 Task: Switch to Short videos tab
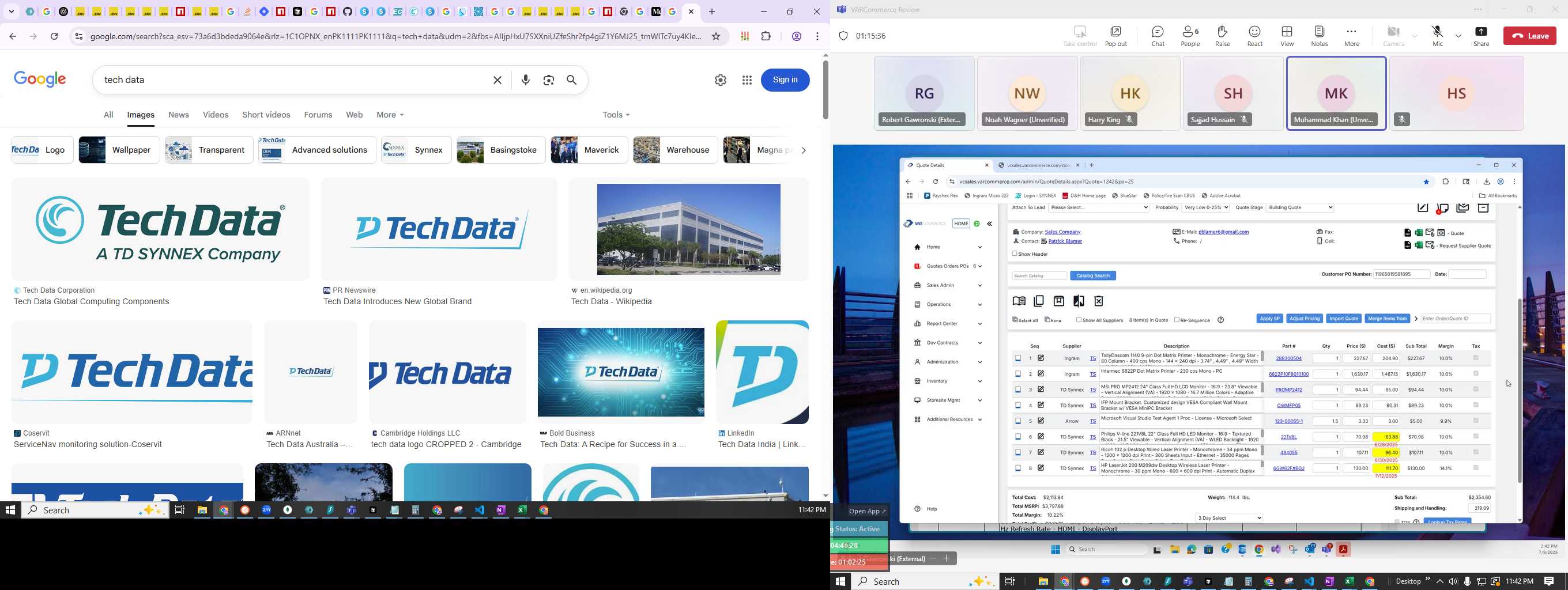coord(266,115)
